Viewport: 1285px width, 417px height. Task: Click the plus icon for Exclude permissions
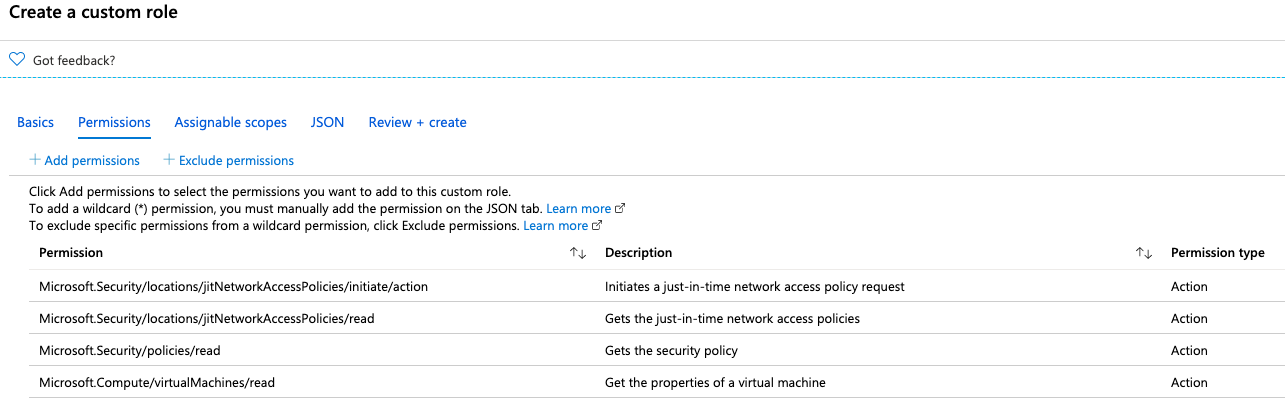tap(169, 160)
